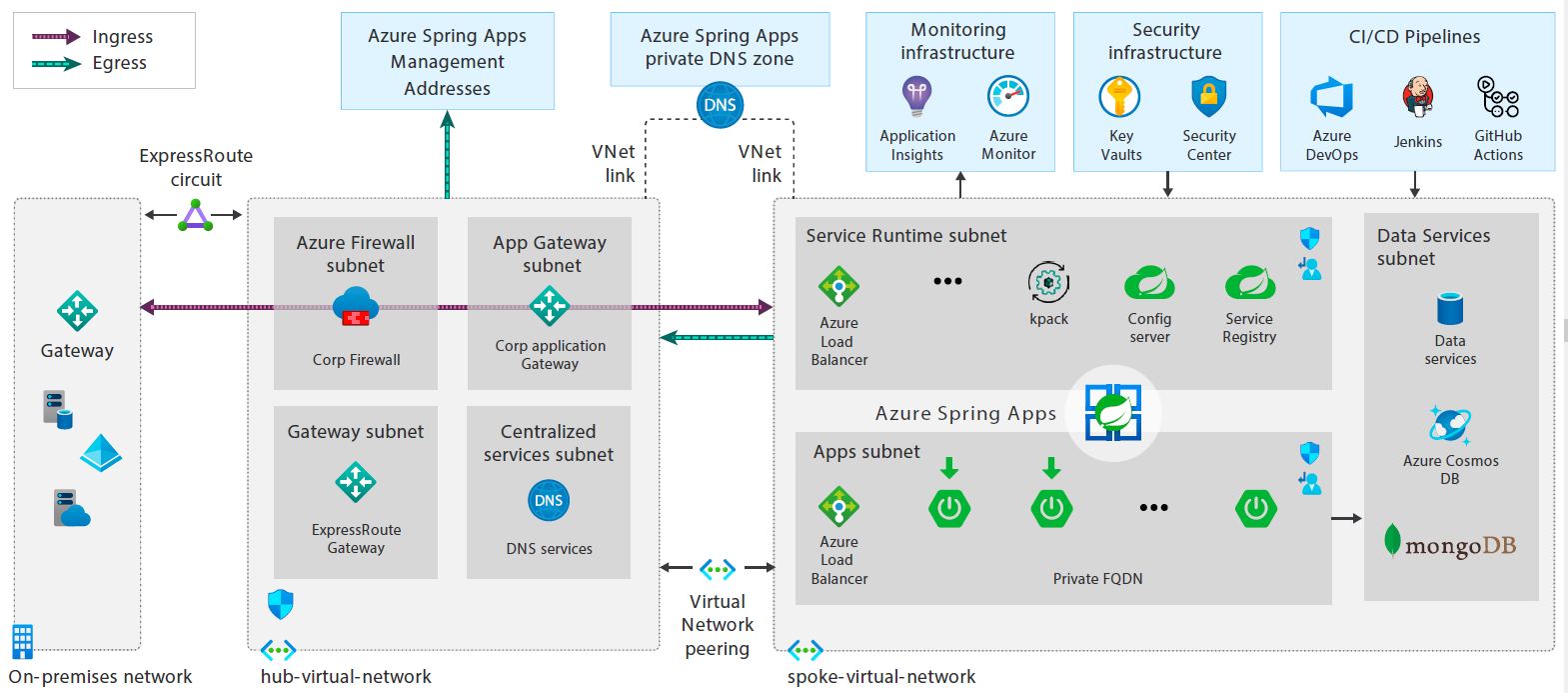Viewport: 1568px width, 693px height.
Task: Click the on-premises Gateway icon
Action: tap(77, 311)
